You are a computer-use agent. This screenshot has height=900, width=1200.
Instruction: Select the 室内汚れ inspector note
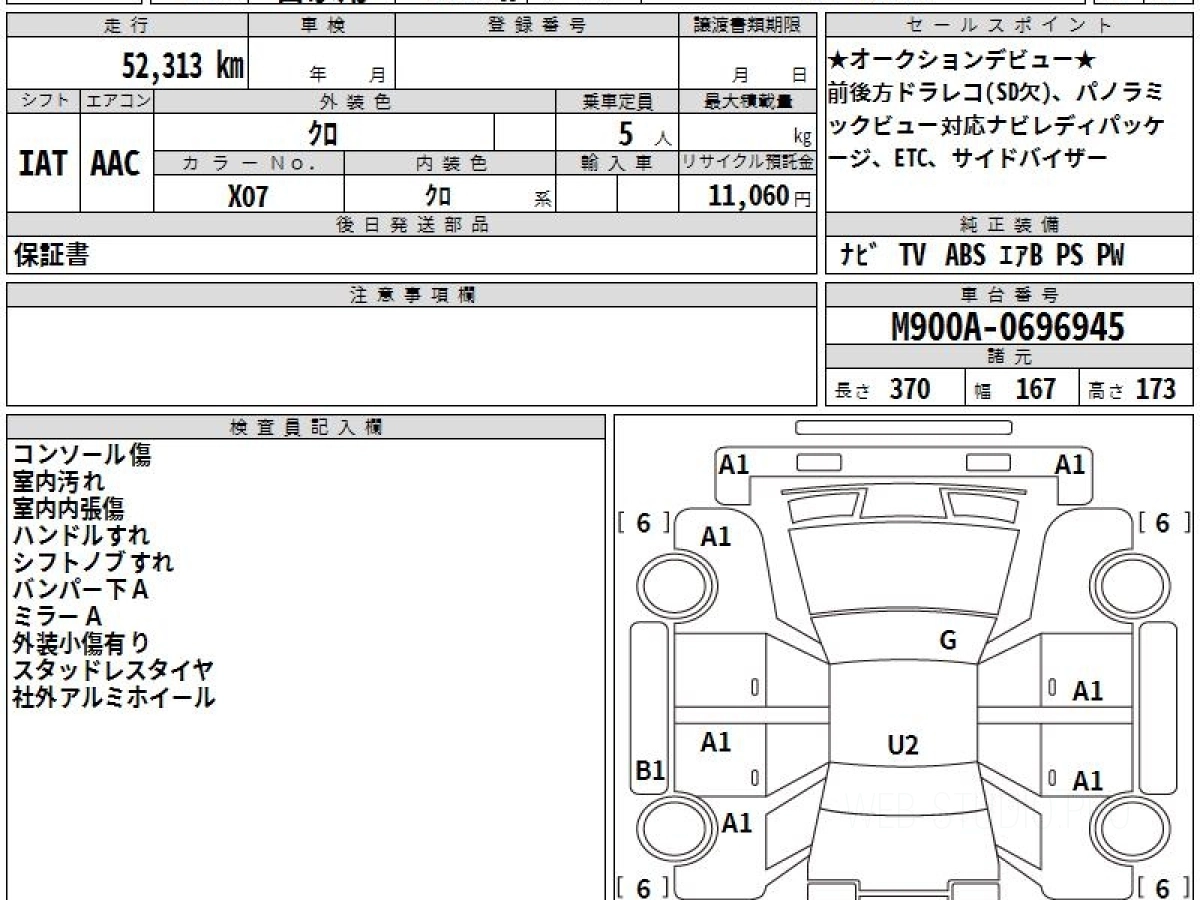[x=58, y=482]
